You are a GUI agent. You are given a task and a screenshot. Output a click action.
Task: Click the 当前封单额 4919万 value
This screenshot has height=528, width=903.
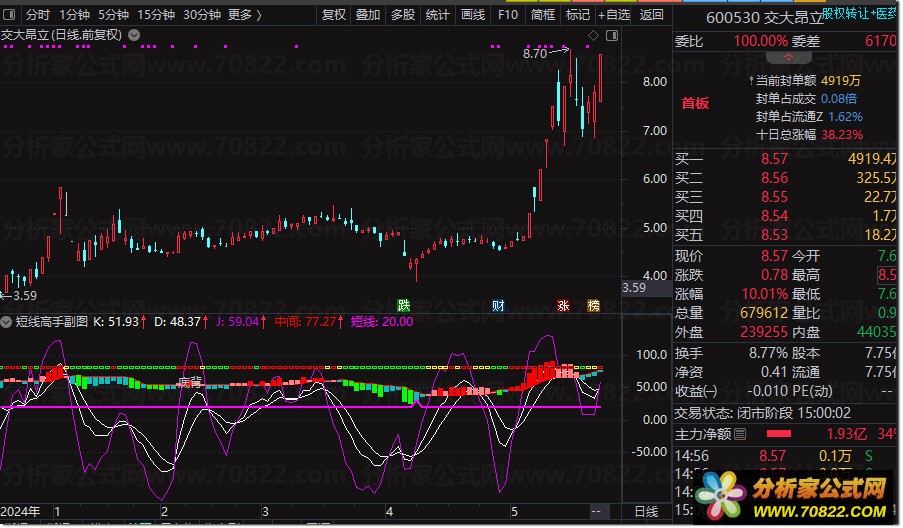(841, 81)
